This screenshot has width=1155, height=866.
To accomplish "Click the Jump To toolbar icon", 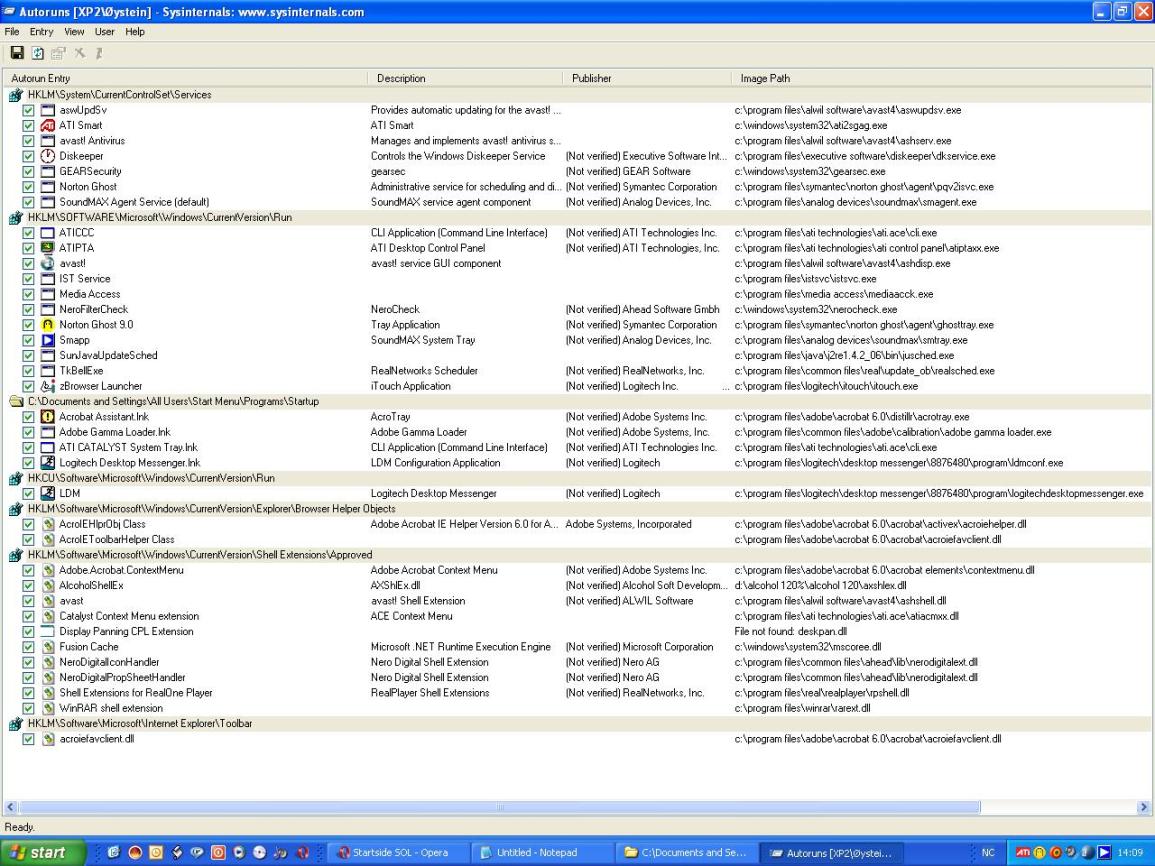I will coord(99,53).
